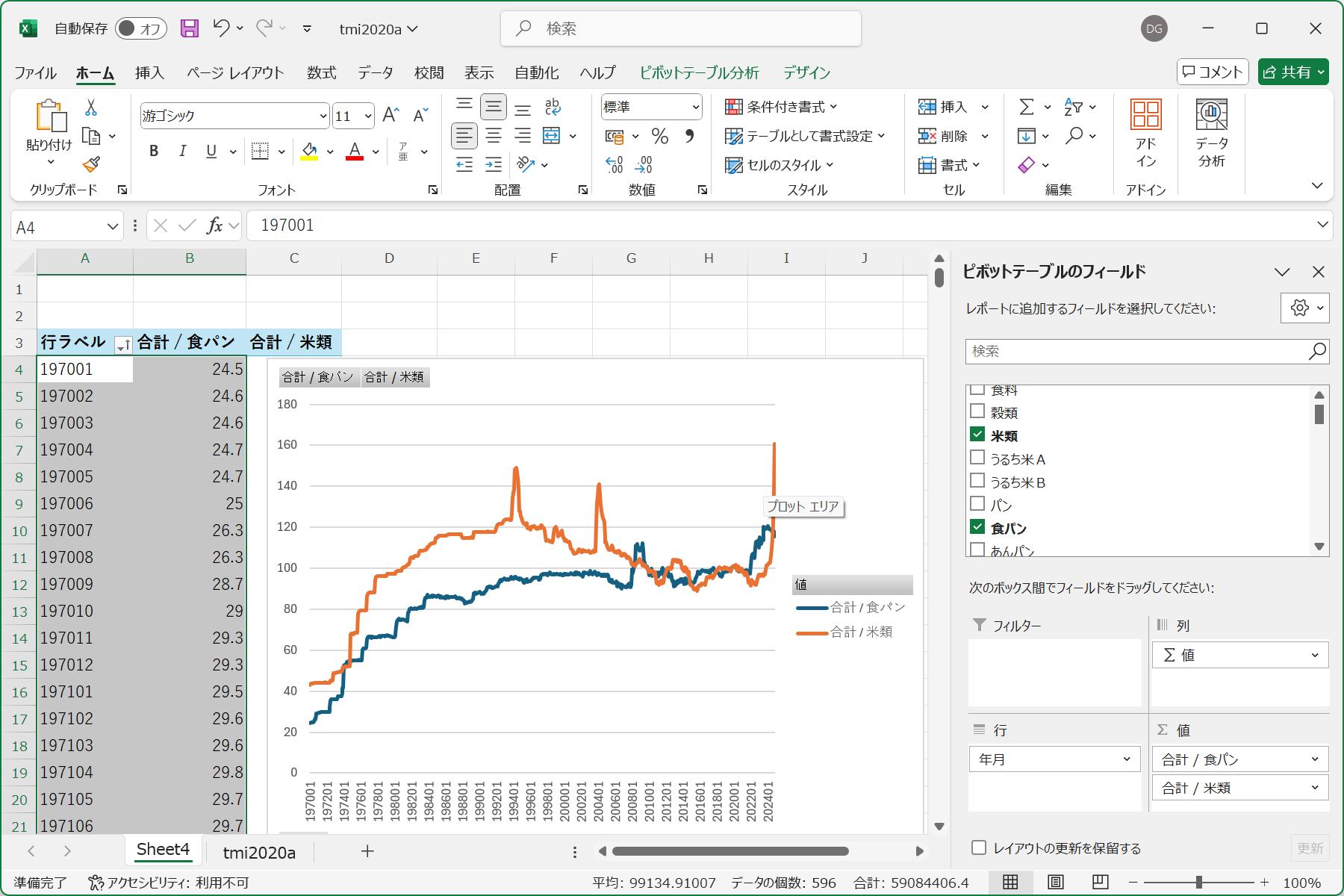This screenshot has width=1344, height=896.
Task: Open the font size dropdown
Action: pyautogui.click(x=368, y=116)
